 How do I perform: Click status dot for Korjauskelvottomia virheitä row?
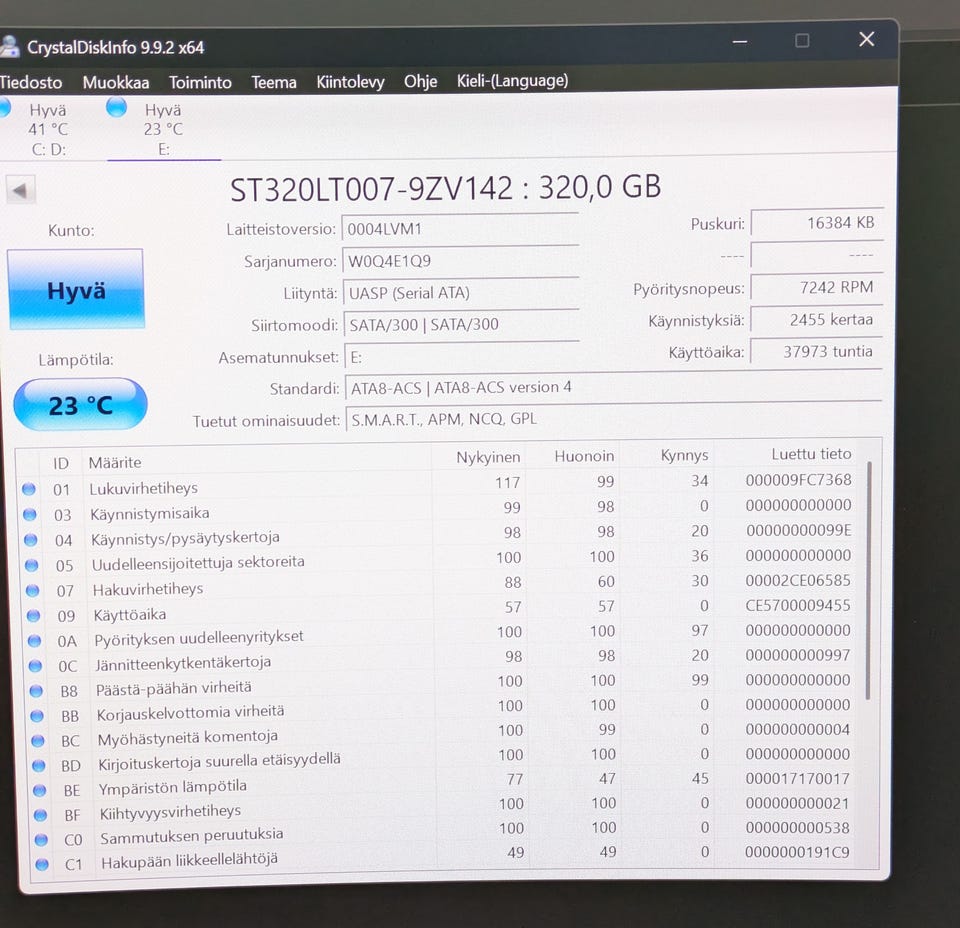point(37,716)
